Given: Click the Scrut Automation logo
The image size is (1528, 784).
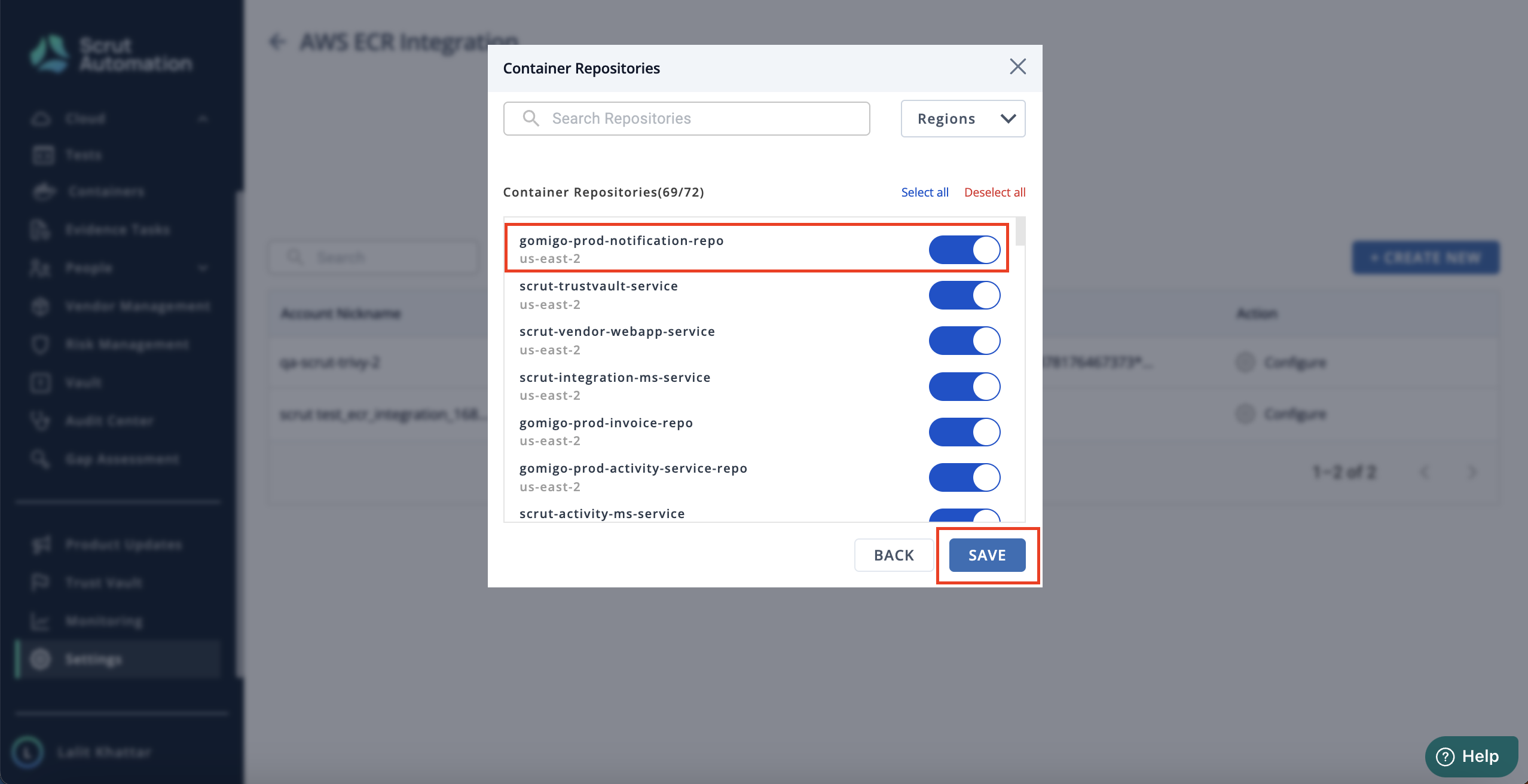Looking at the screenshot, I should click(111, 54).
